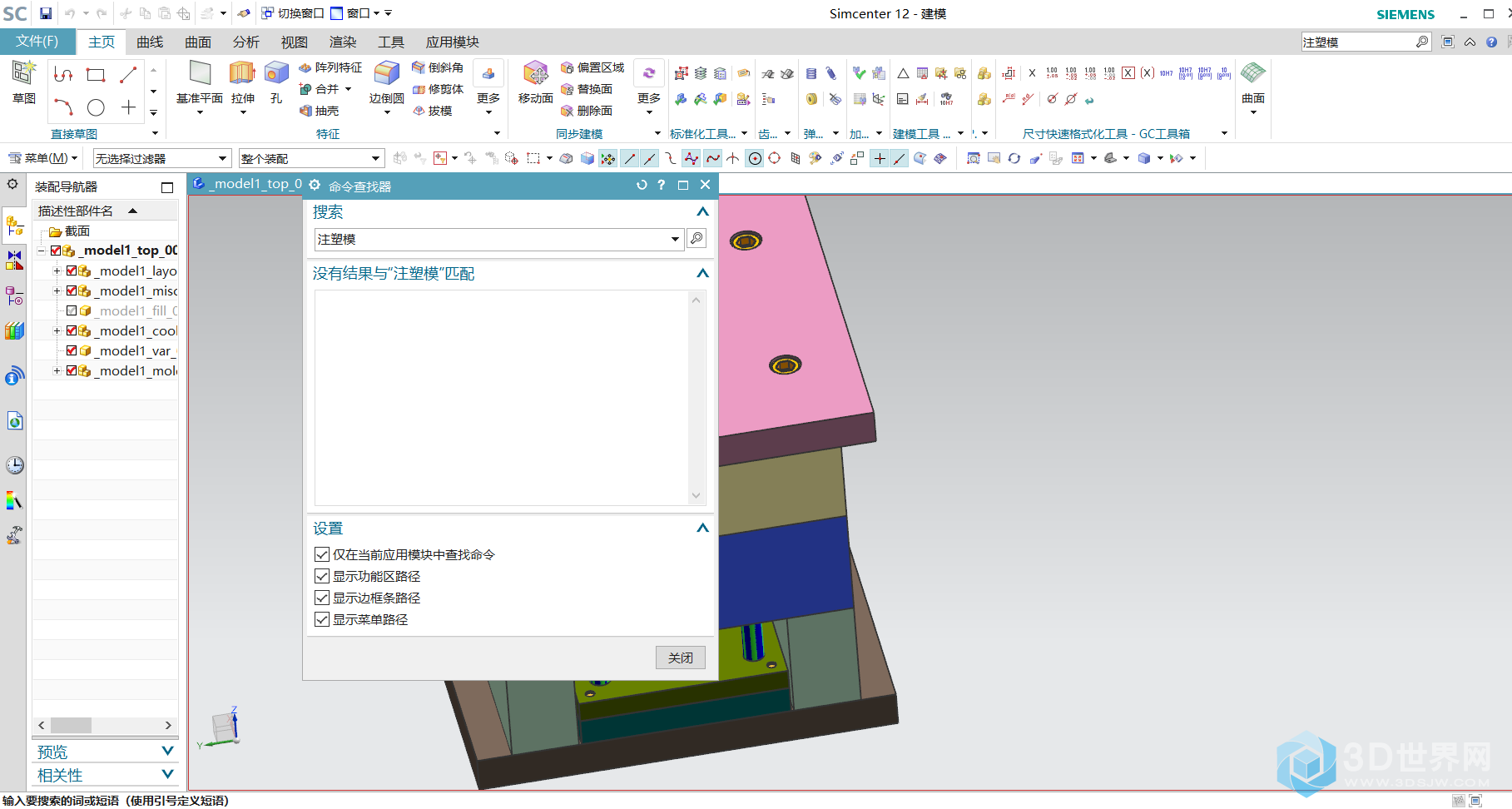Click Offset Region (偏置区域) command
Viewport: 1512px width, 809px height.
coord(592,67)
